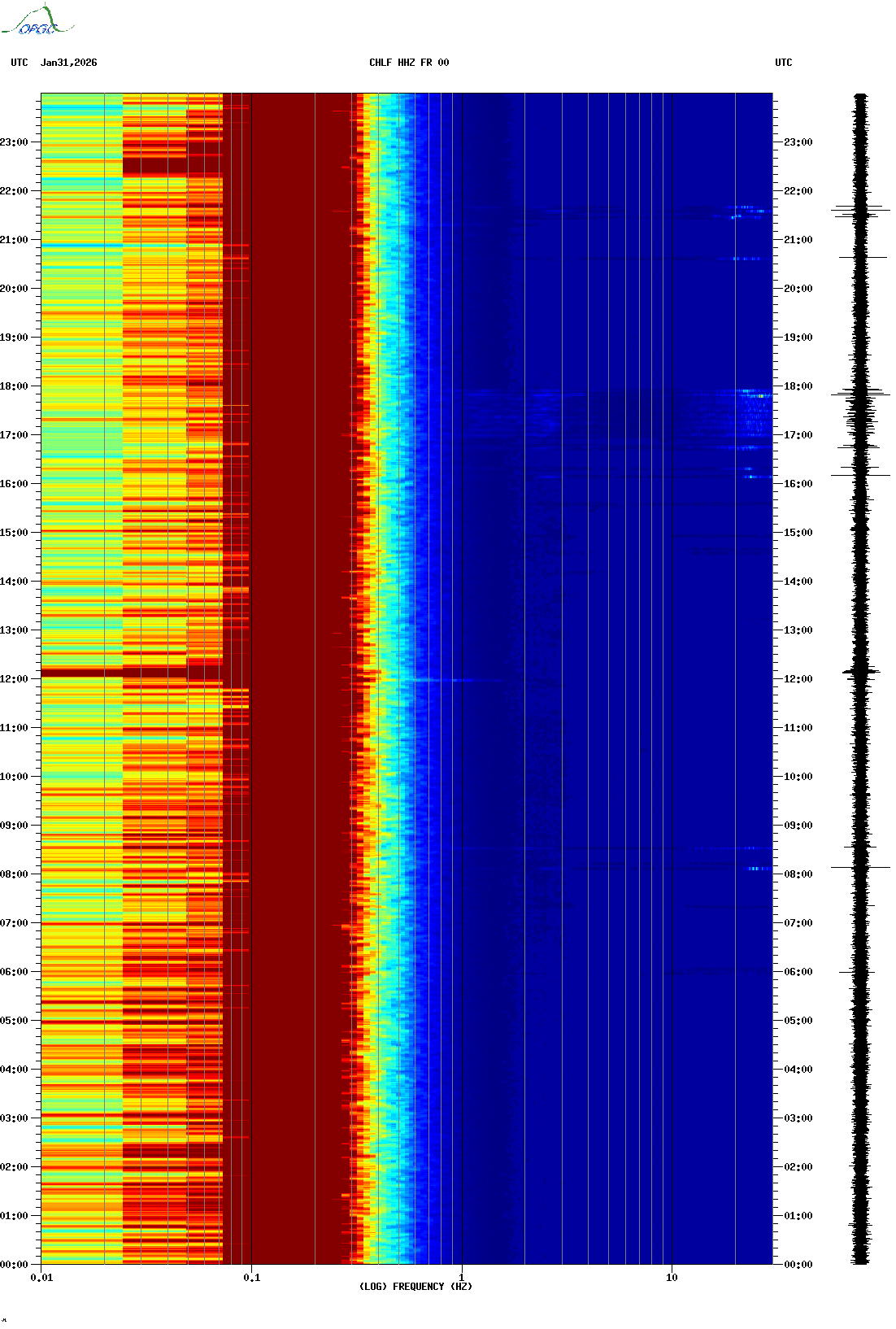Select the 12:00 tick on the left axis
Screen dimensions: 896x1329
click(14, 679)
